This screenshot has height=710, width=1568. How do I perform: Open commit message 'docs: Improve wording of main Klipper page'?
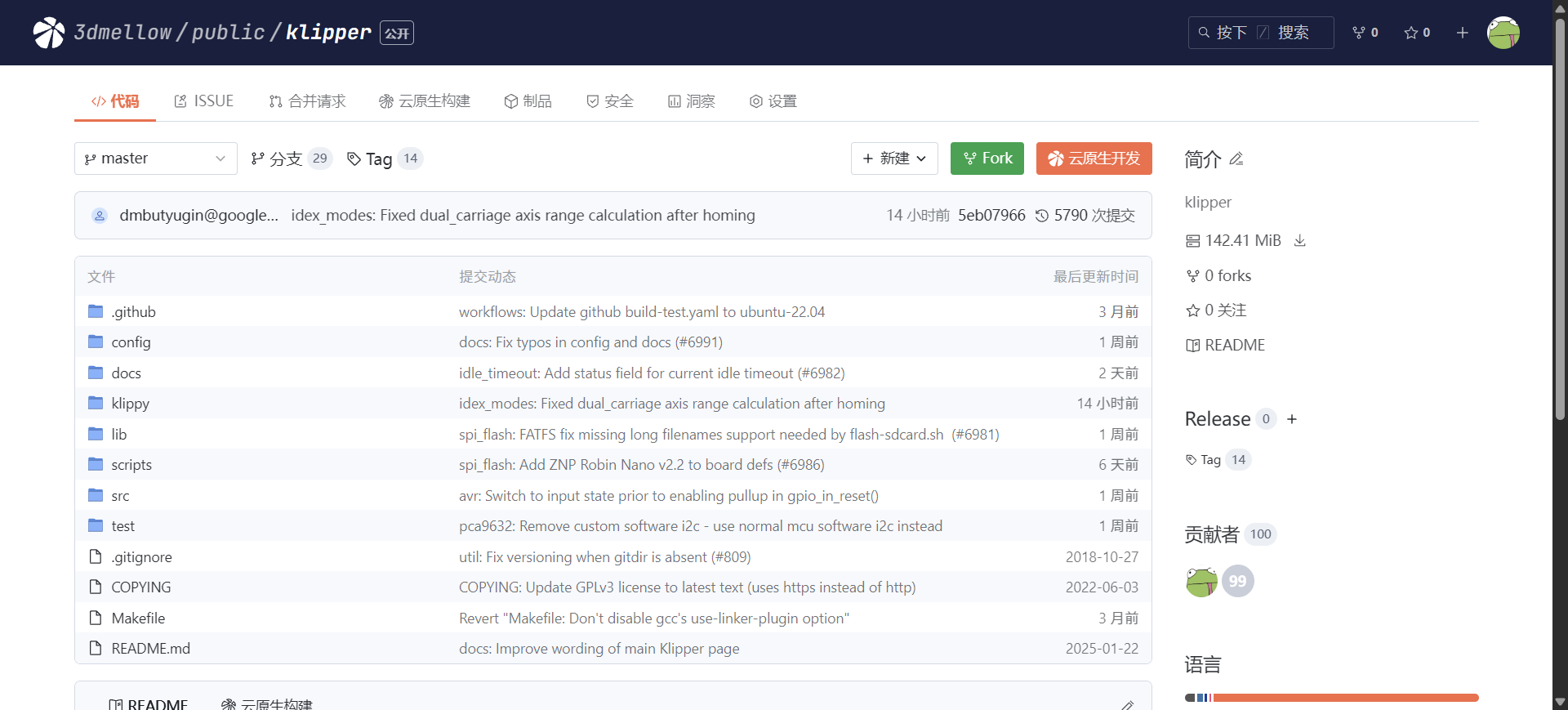click(x=599, y=649)
